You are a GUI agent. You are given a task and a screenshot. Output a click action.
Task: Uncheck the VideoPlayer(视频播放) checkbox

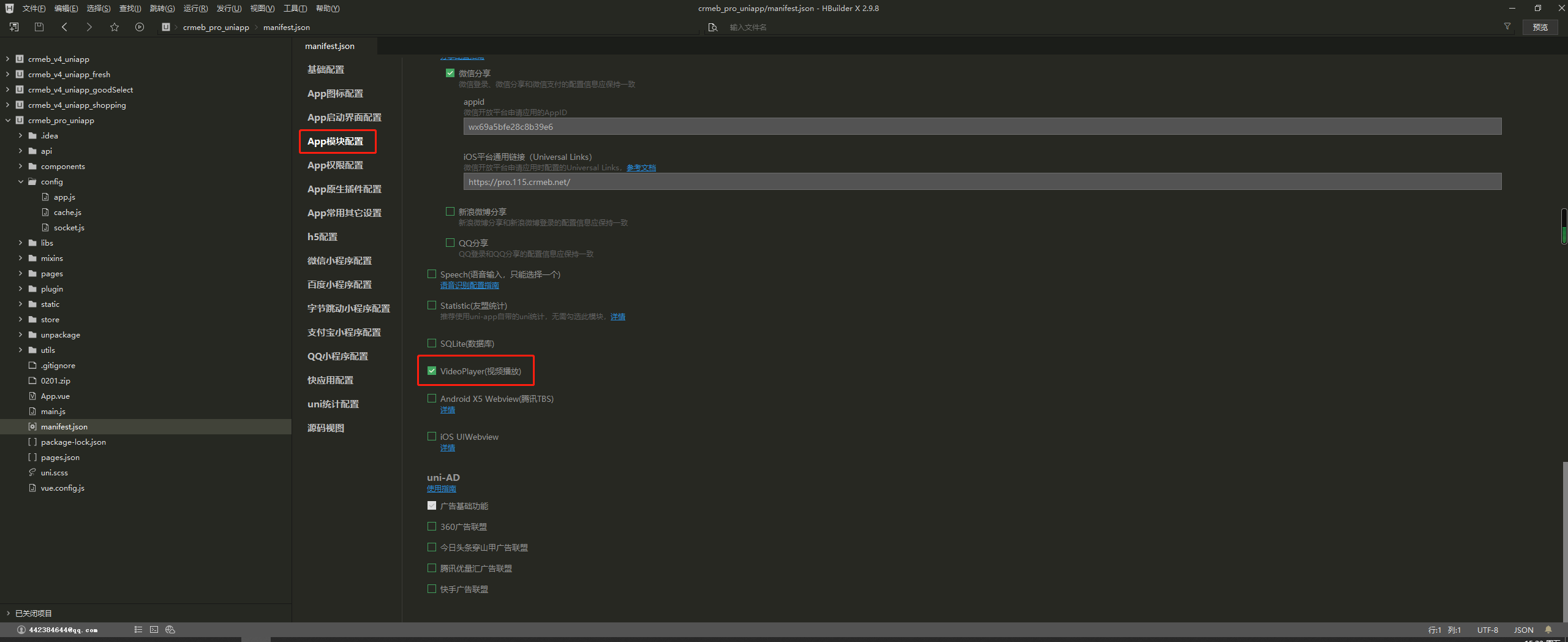click(432, 371)
